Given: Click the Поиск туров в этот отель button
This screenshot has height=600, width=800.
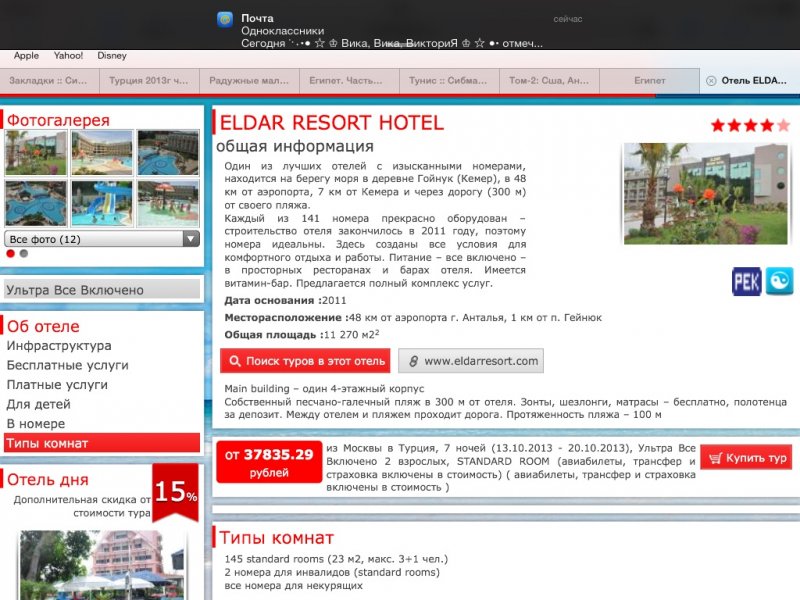Looking at the screenshot, I should click(305, 361).
